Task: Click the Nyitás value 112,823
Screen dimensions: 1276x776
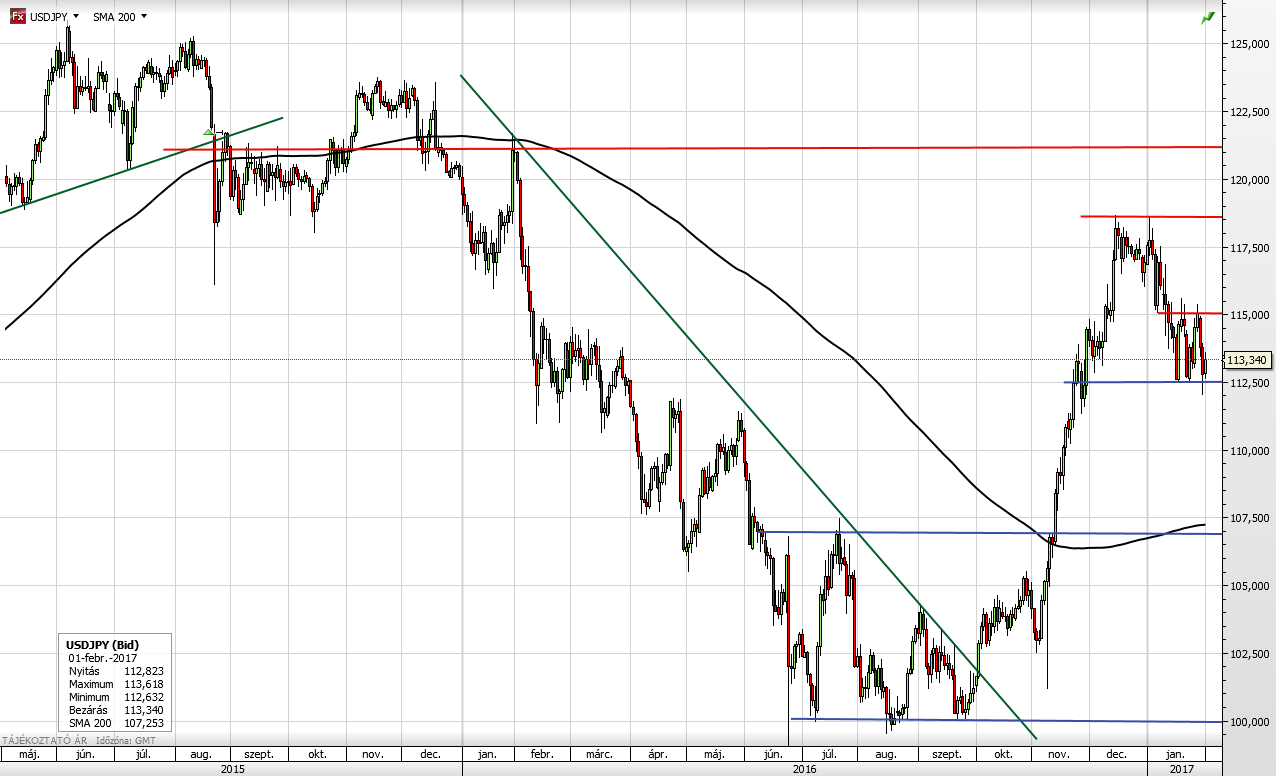Action: tap(144, 671)
